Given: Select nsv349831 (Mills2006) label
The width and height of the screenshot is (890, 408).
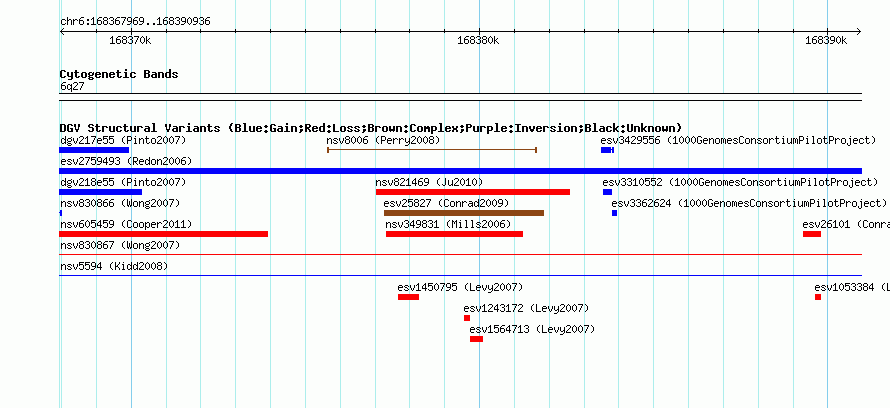Looking at the screenshot, I should coord(448,224).
